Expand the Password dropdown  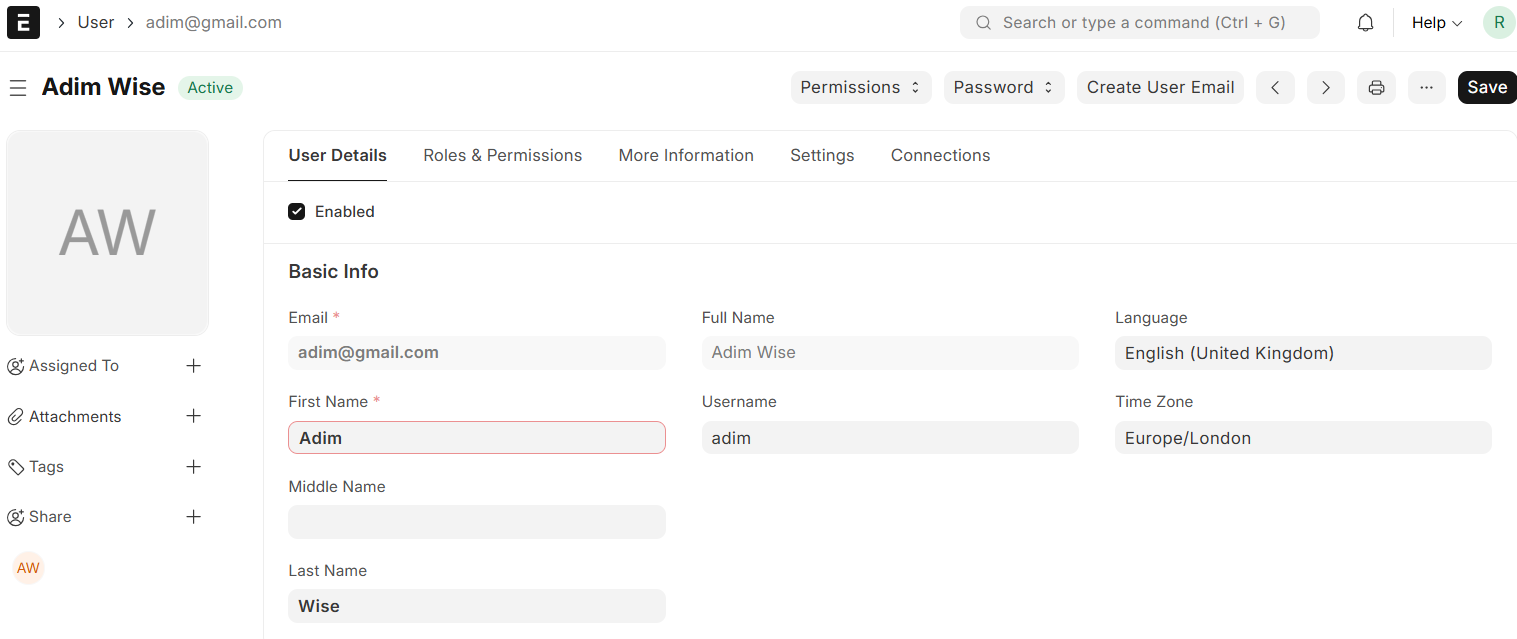click(x=1003, y=88)
